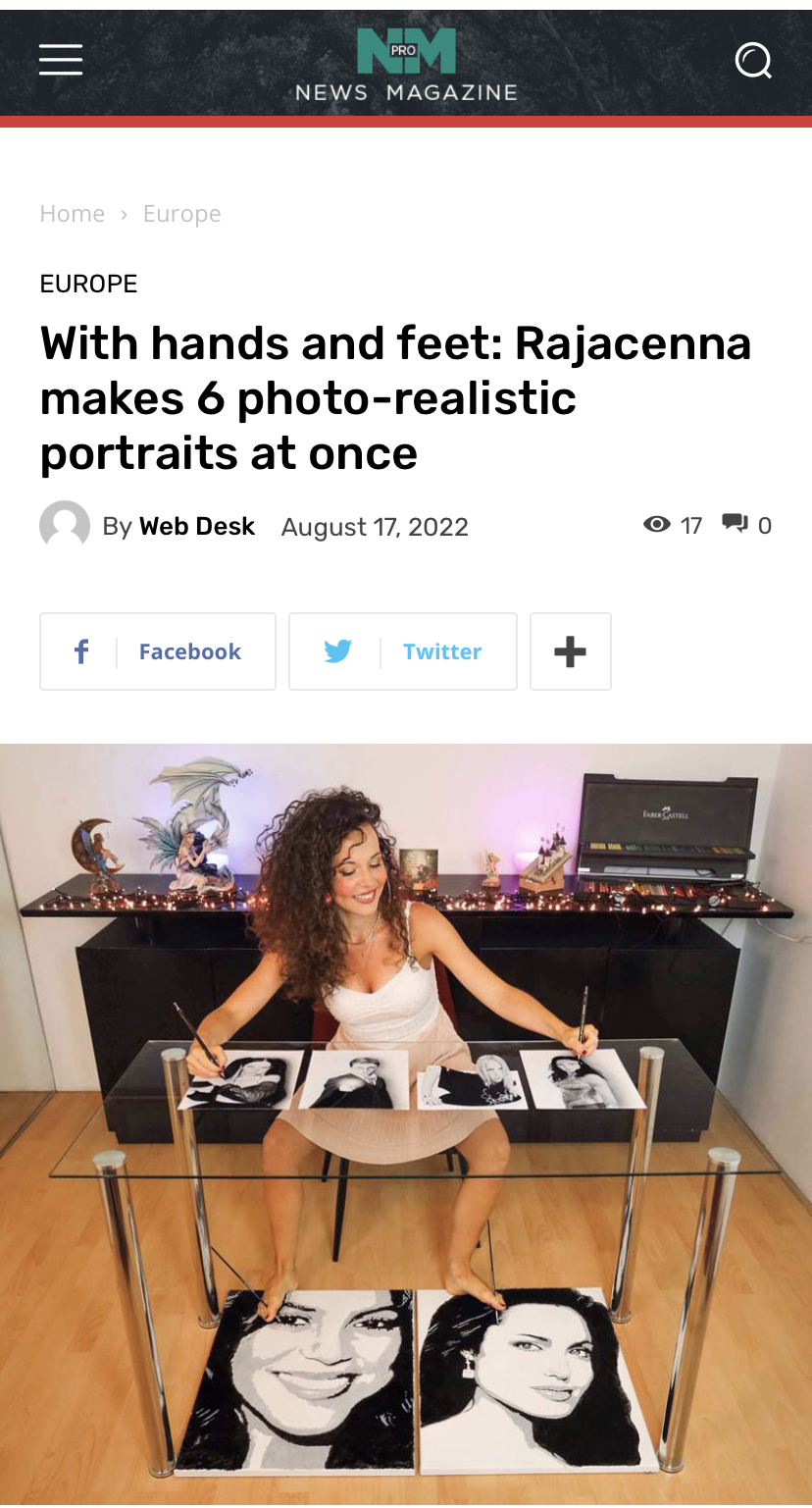Open the featured article photo
812x1508 pixels.
pos(406,1125)
